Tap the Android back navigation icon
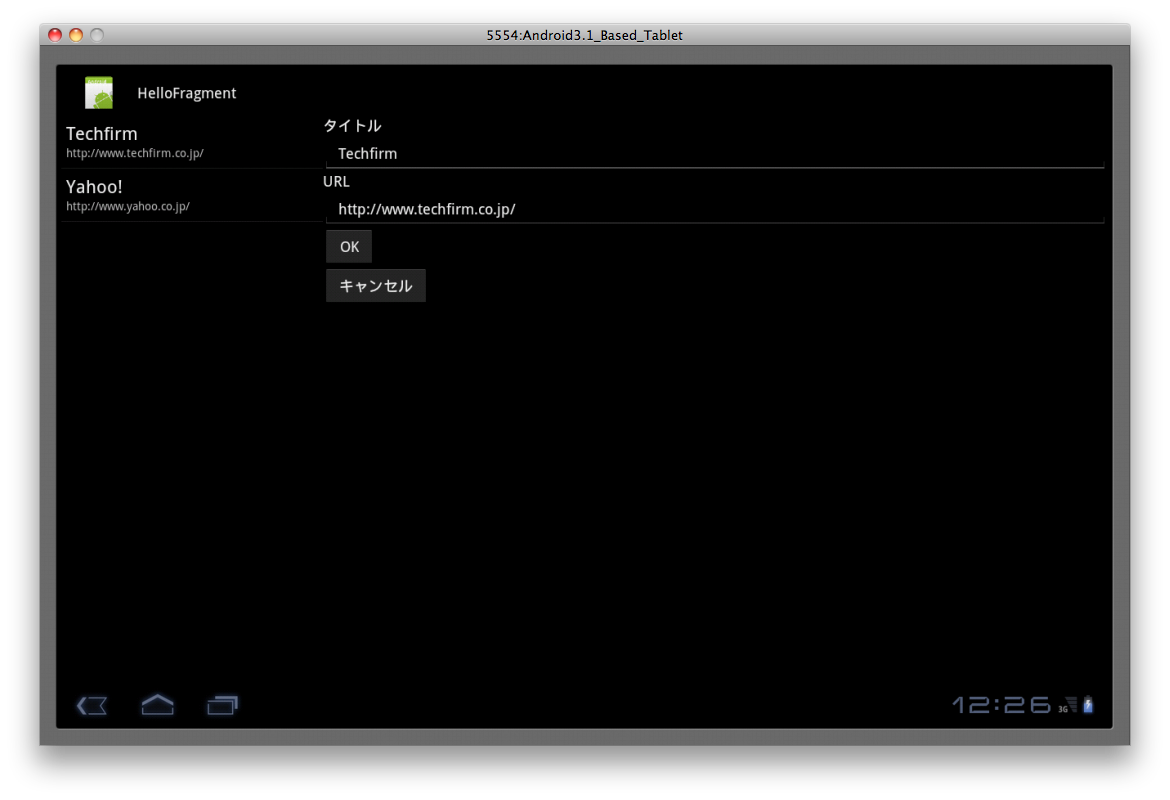Viewport: 1170px width, 800px height. coord(92,705)
